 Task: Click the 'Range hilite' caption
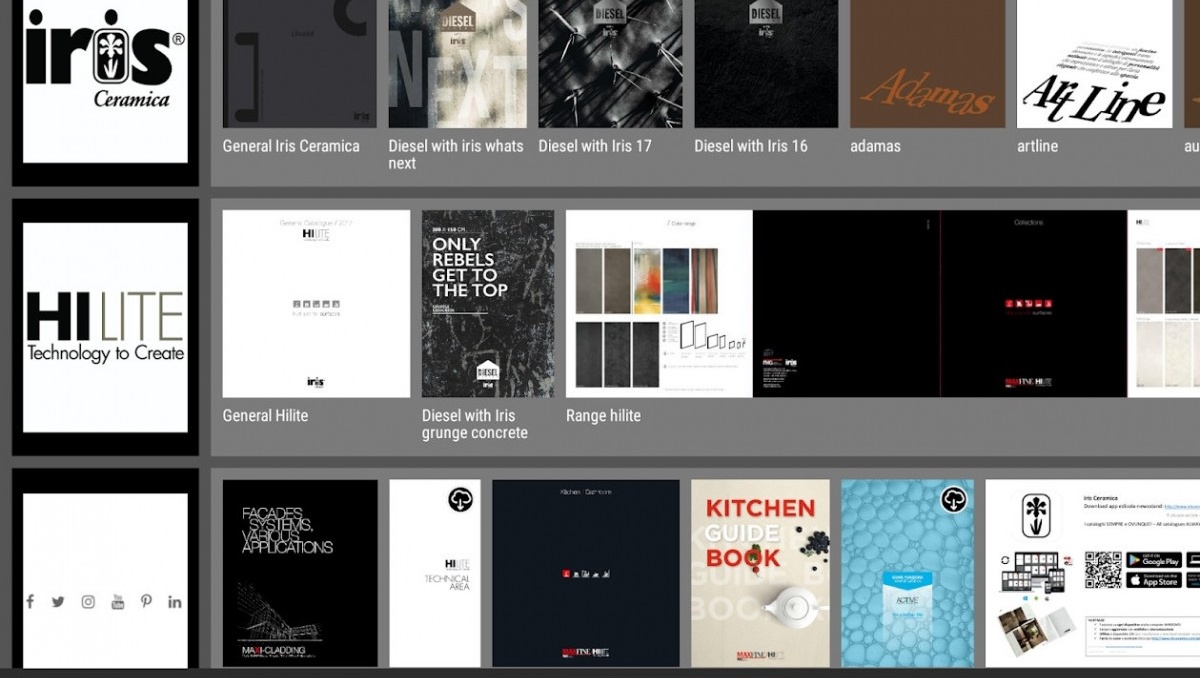[x=604, y=416]
